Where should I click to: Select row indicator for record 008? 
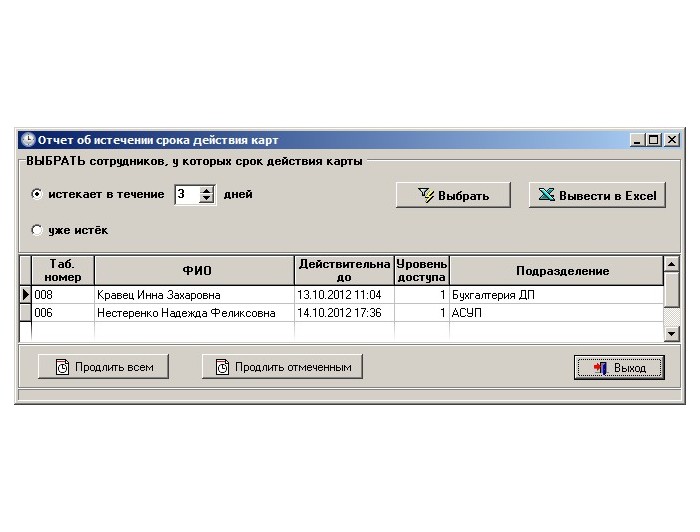click(25, 295)
